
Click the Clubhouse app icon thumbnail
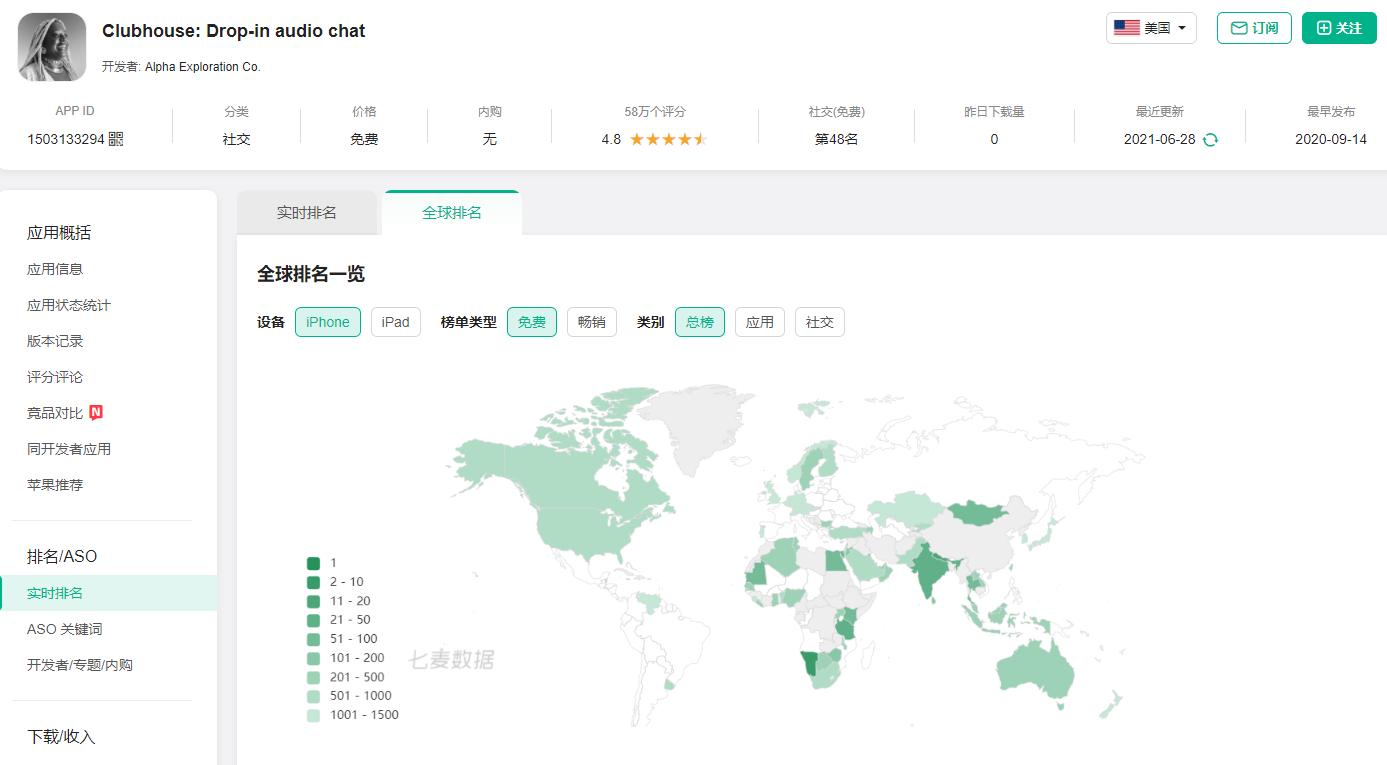52,47
